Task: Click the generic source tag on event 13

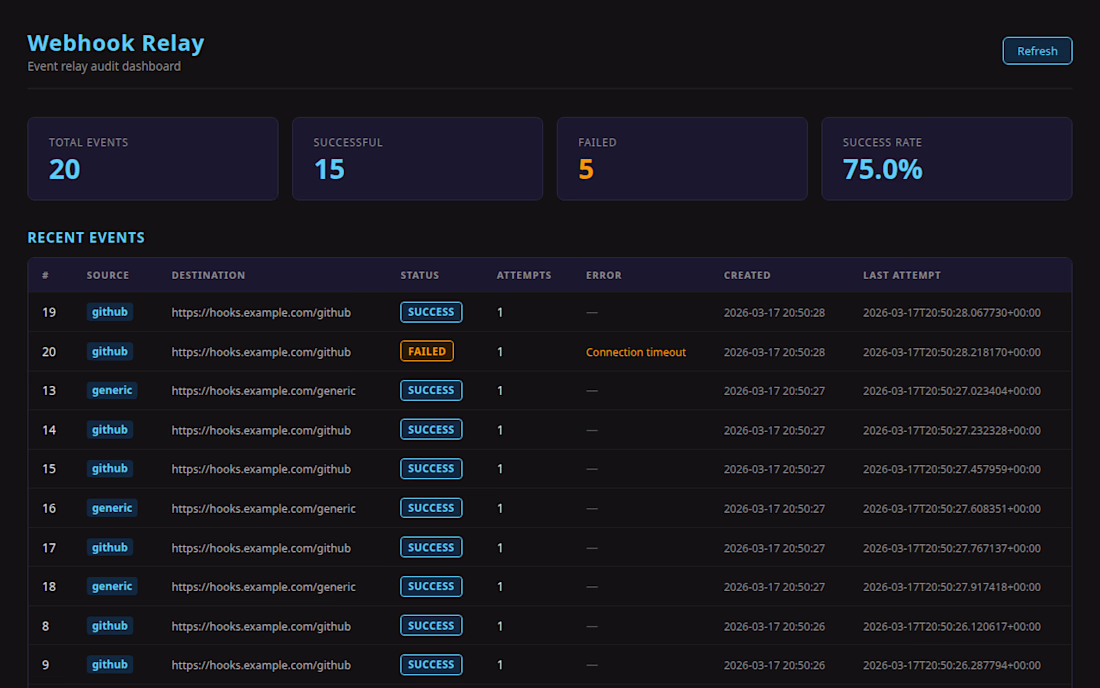Action: [x=111, y=390]
